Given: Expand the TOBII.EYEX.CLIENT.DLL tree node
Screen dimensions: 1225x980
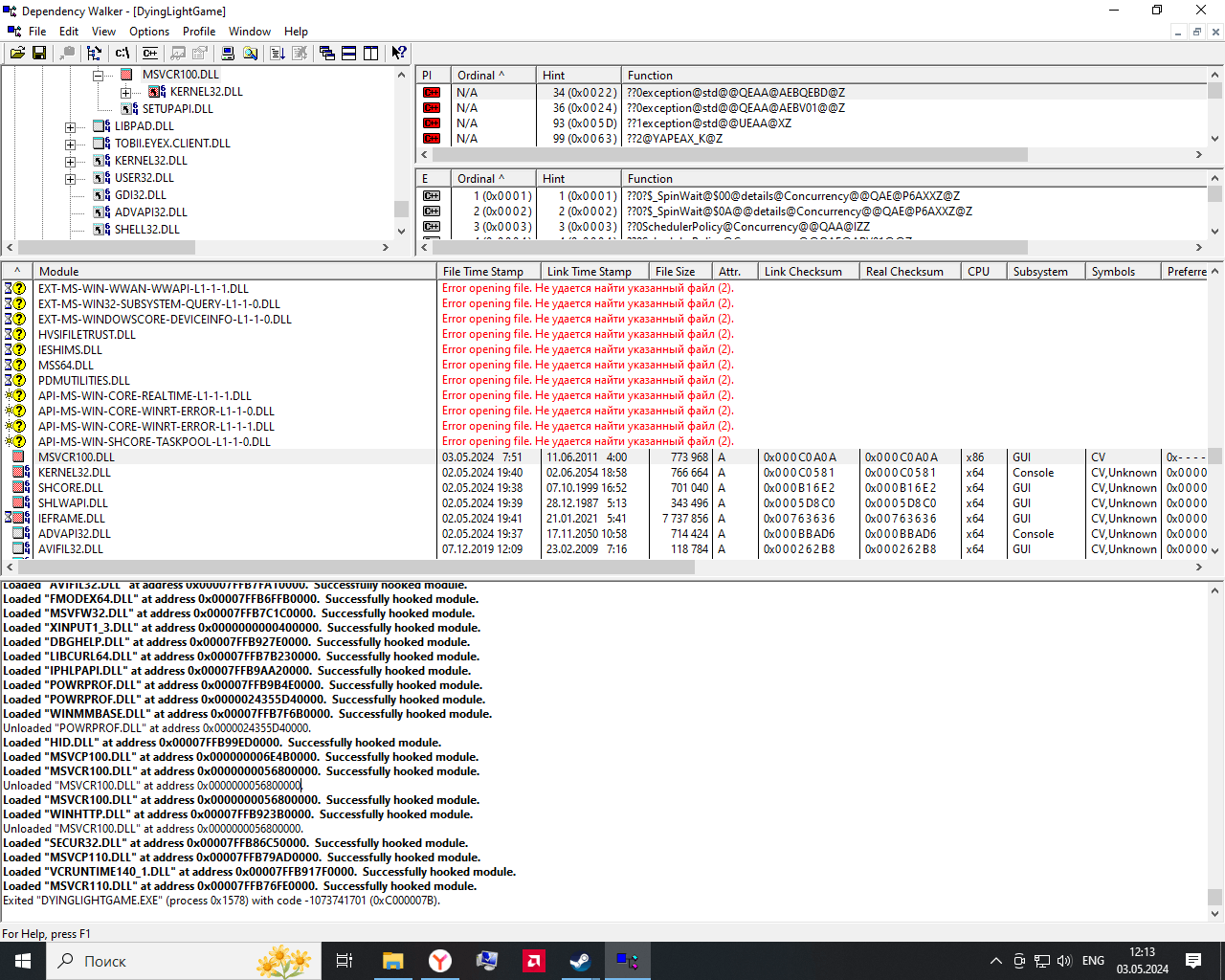Looking at the screenshot, I should click(70, 144).
